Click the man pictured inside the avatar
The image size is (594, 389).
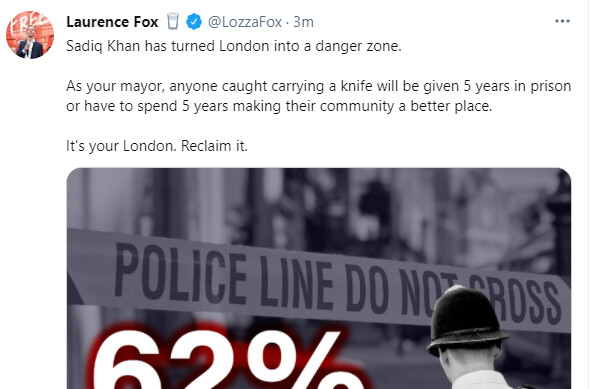pyautogui.click(x=30, y=44)
